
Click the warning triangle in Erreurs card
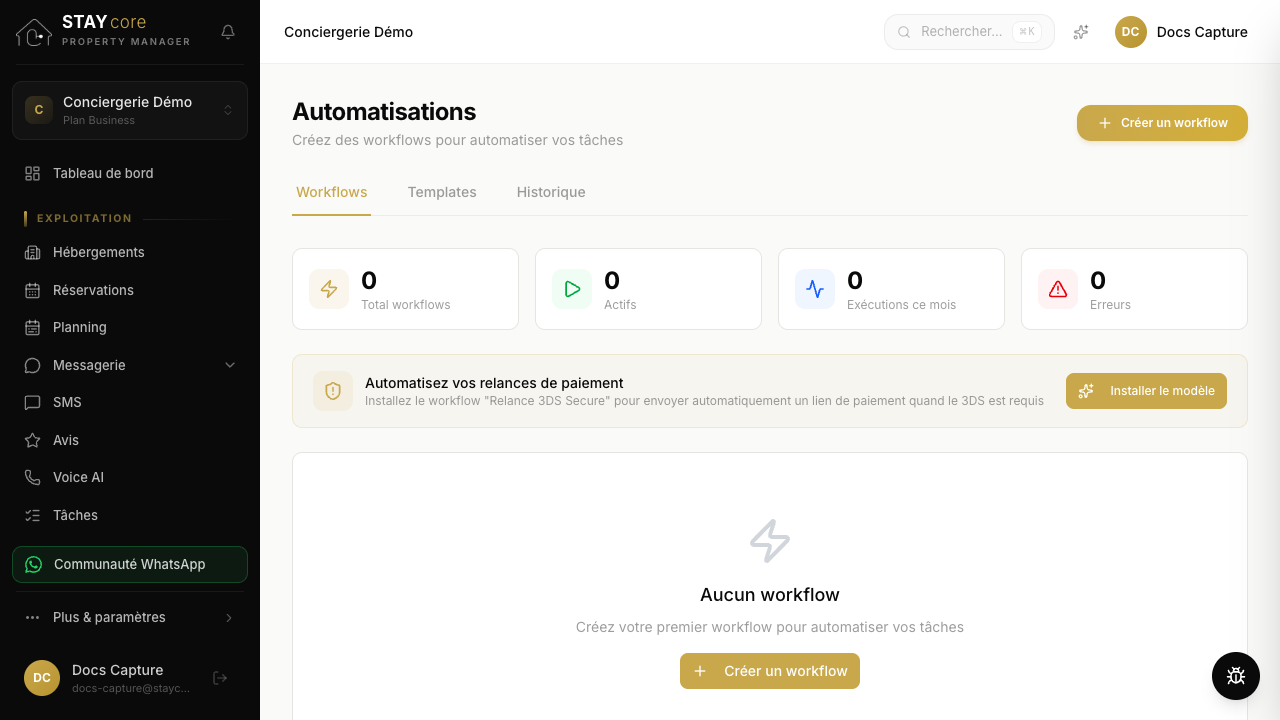click(1058, 289)
